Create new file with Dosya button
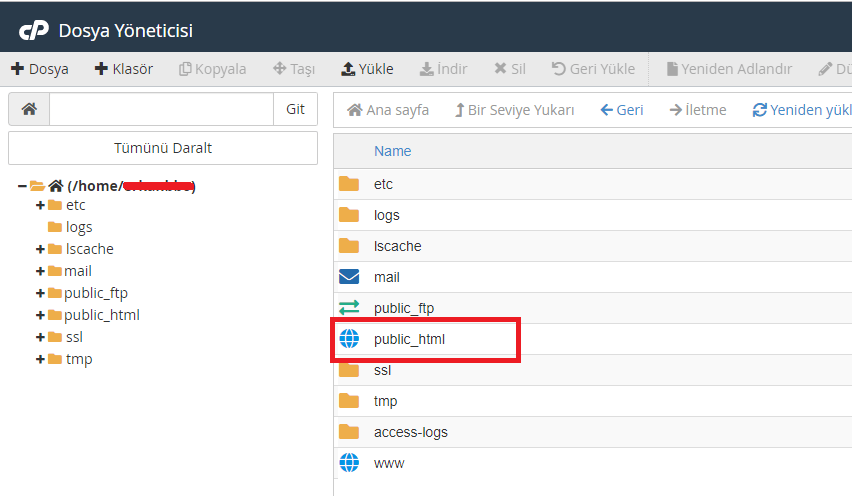 point(40,69)
